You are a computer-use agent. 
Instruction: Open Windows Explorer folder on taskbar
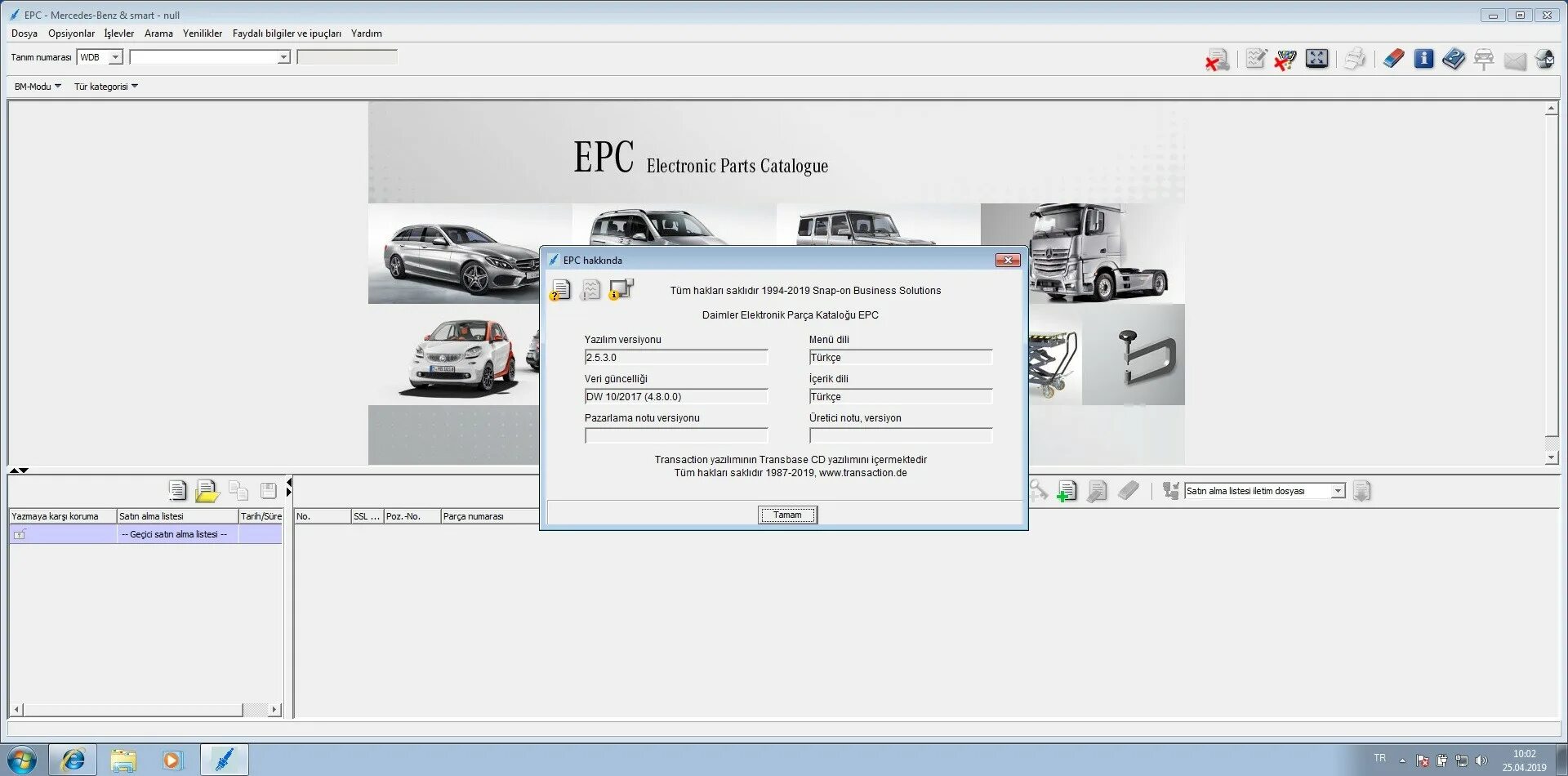tap(123, 760)
